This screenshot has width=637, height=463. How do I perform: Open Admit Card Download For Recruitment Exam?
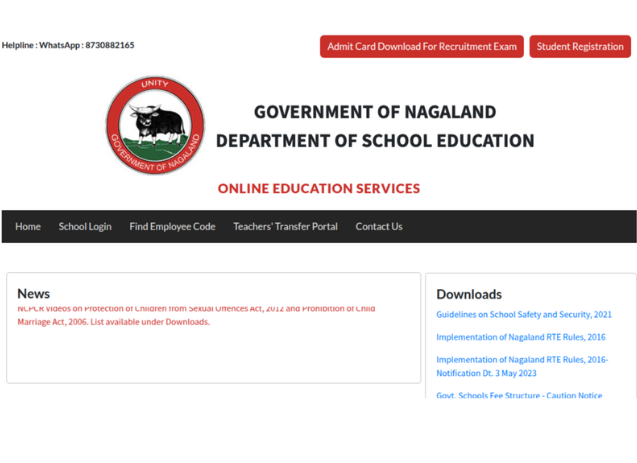pos(422,46)
